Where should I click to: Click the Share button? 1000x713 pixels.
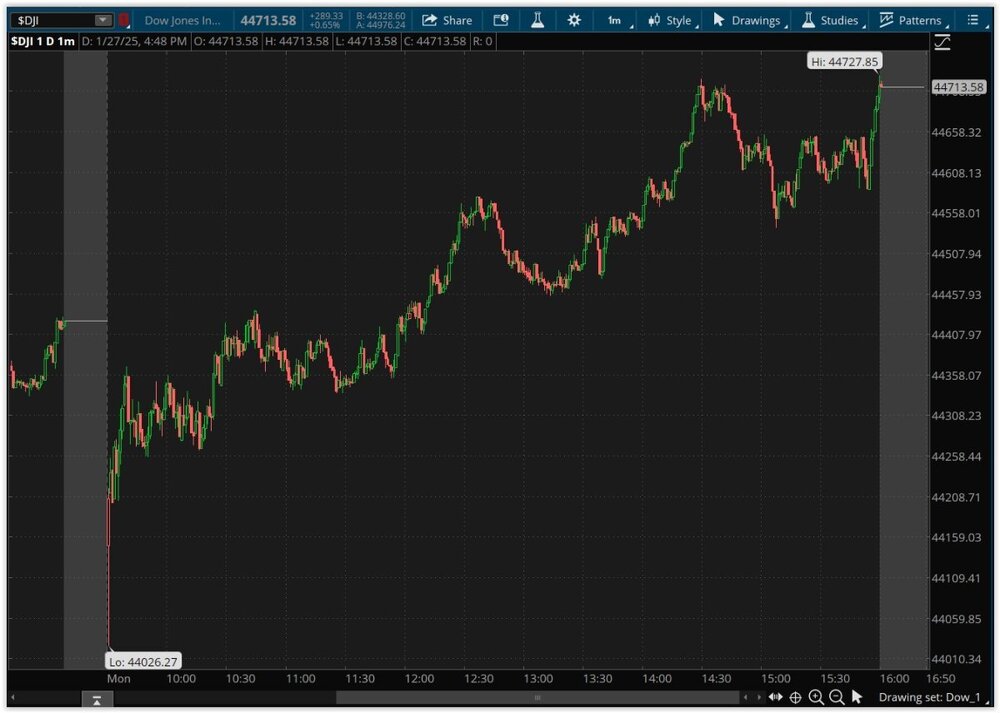[x=447, y=19]
